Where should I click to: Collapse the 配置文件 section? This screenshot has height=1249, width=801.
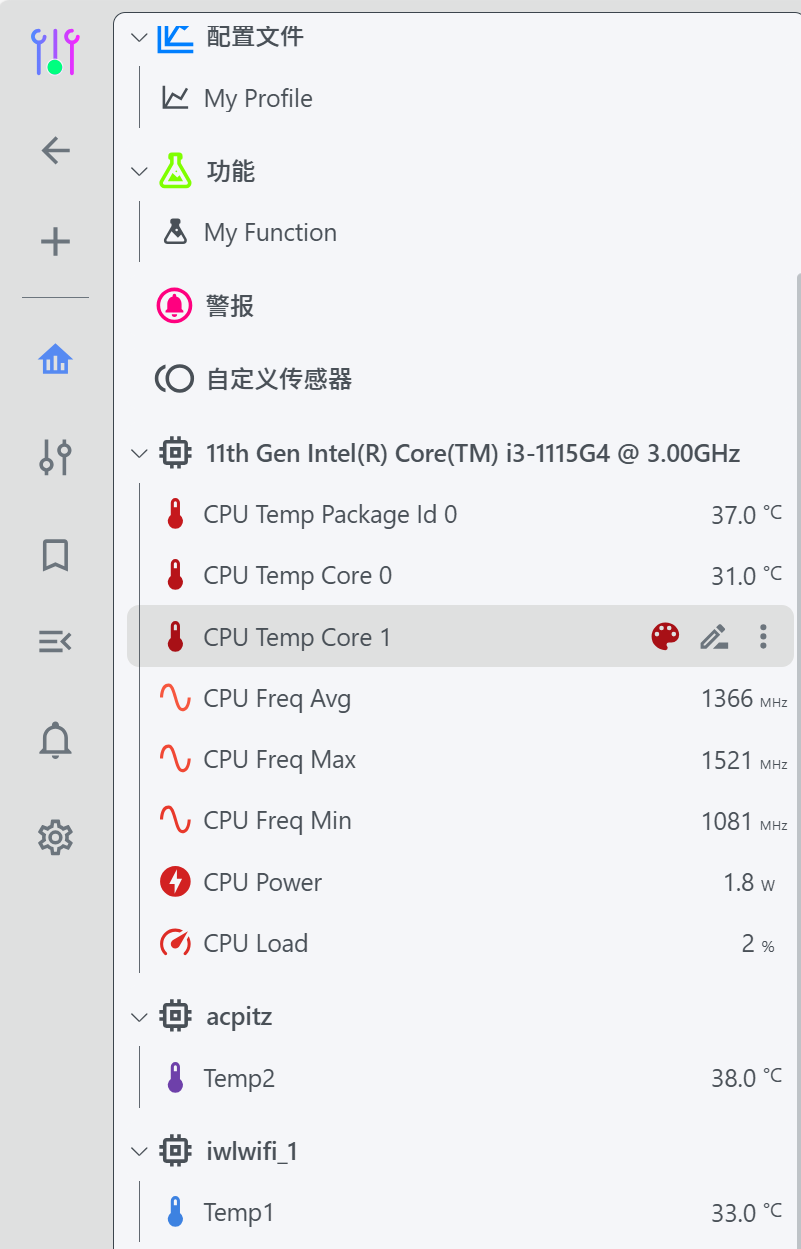tap(138, 37)
